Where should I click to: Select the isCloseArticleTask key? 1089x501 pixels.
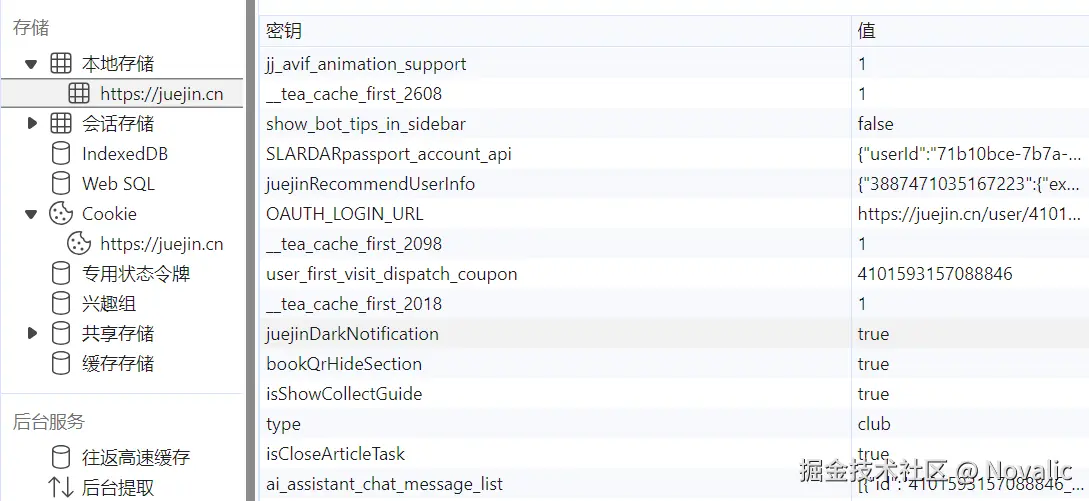[x=335, y=454]
